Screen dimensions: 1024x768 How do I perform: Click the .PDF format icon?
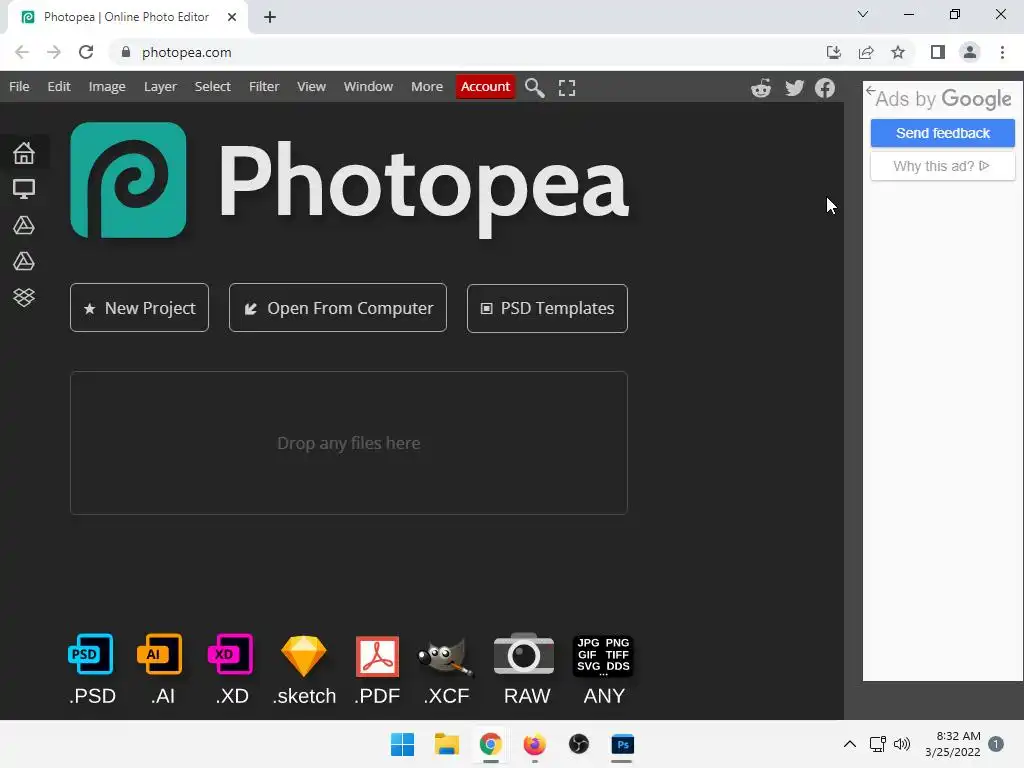(377, 656)
